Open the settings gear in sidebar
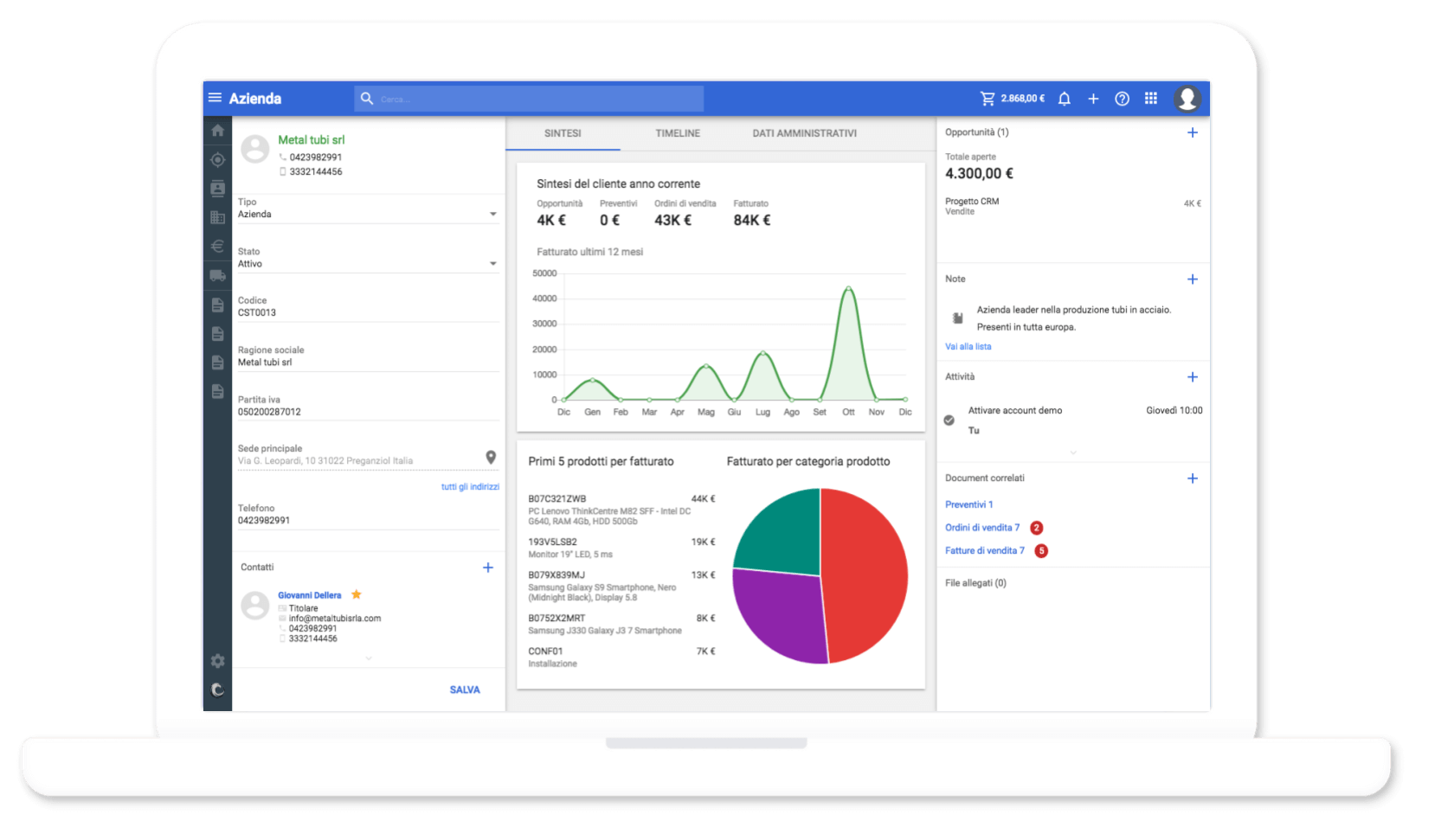The height and width of the screenshot is (840, 1454). point(217,661)
